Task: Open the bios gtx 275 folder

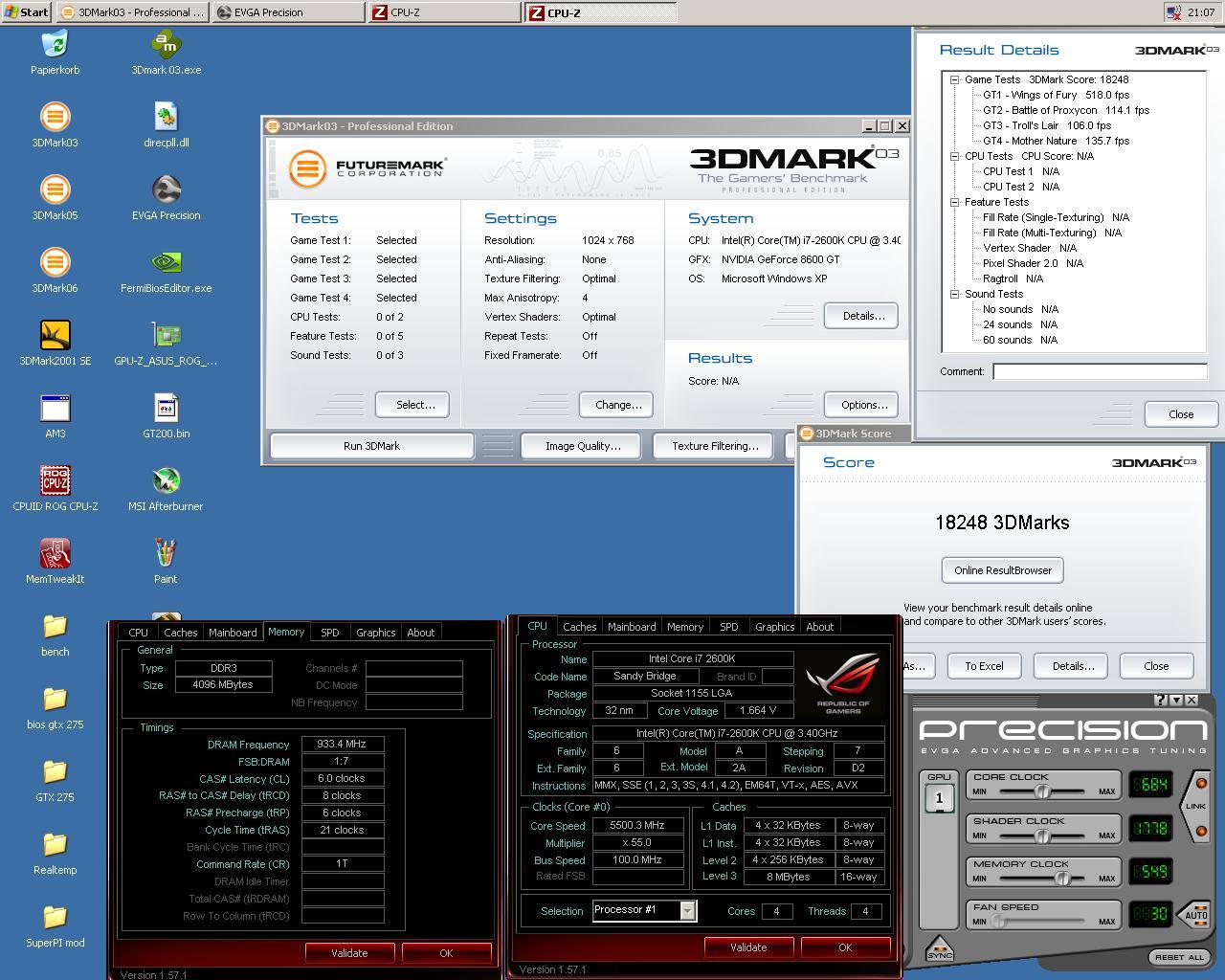Action: [55, 707]
